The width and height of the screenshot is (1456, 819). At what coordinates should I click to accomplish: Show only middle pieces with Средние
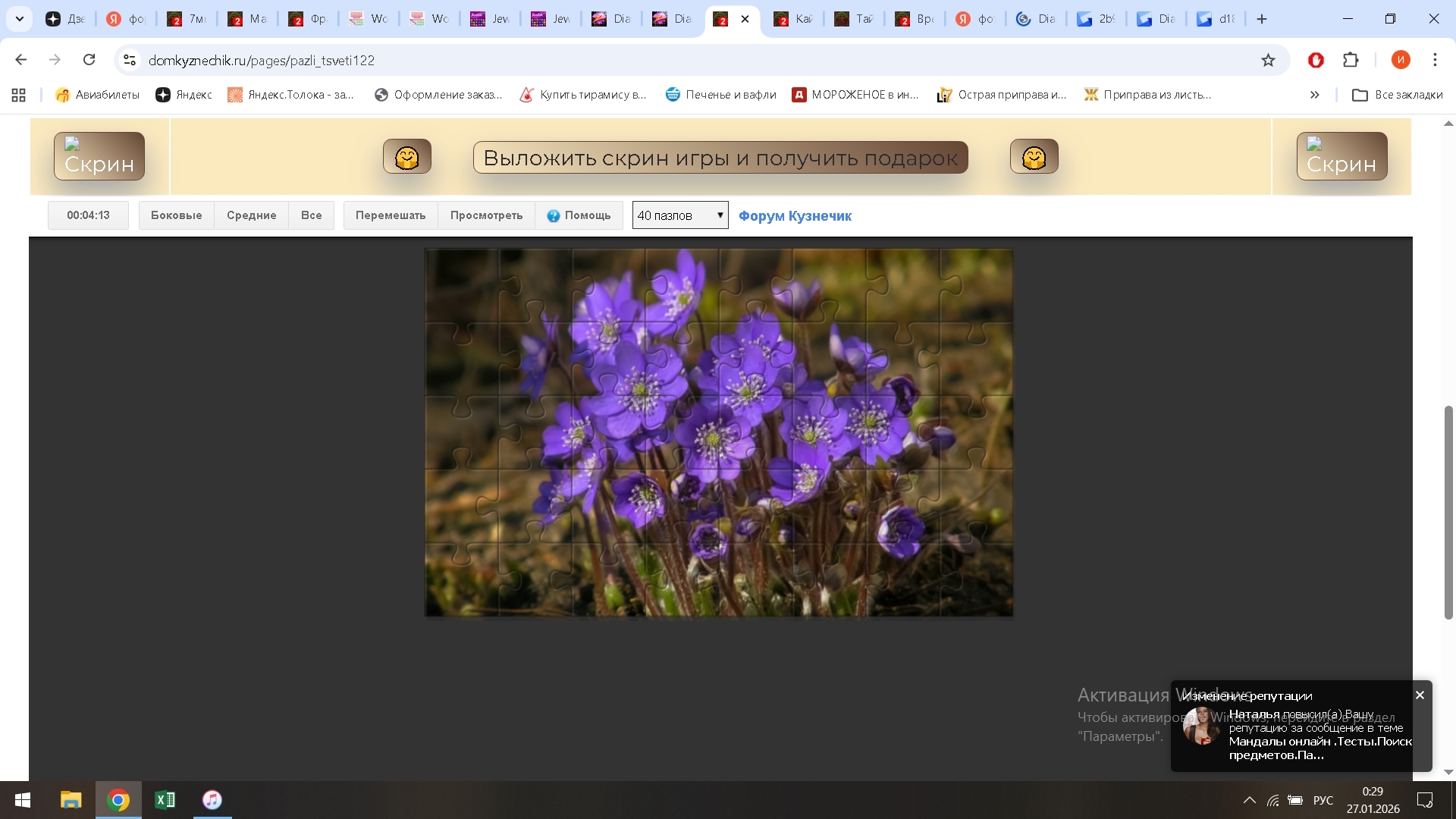251,215
